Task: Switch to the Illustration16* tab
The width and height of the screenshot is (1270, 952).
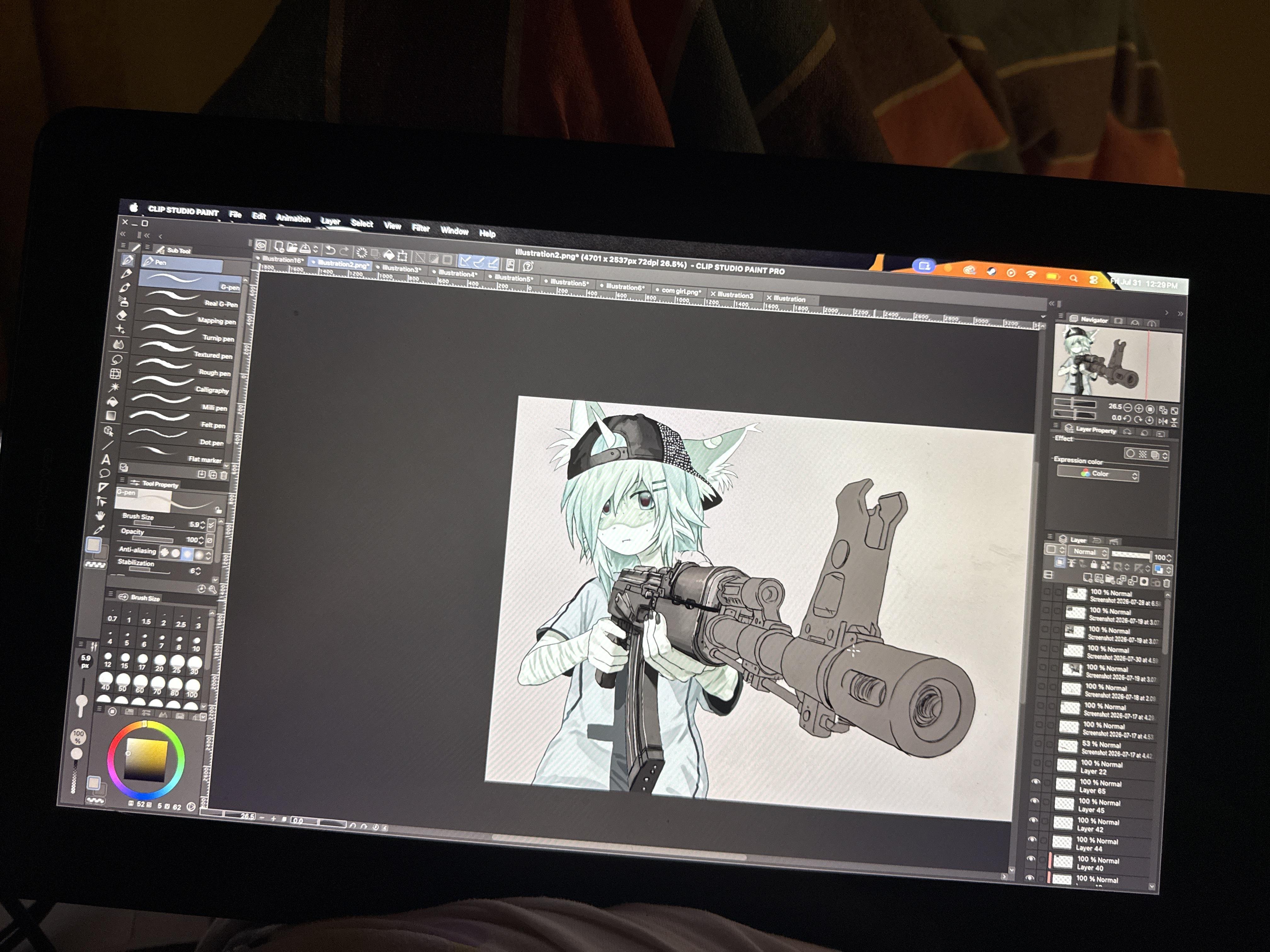Action: [281, 260]
